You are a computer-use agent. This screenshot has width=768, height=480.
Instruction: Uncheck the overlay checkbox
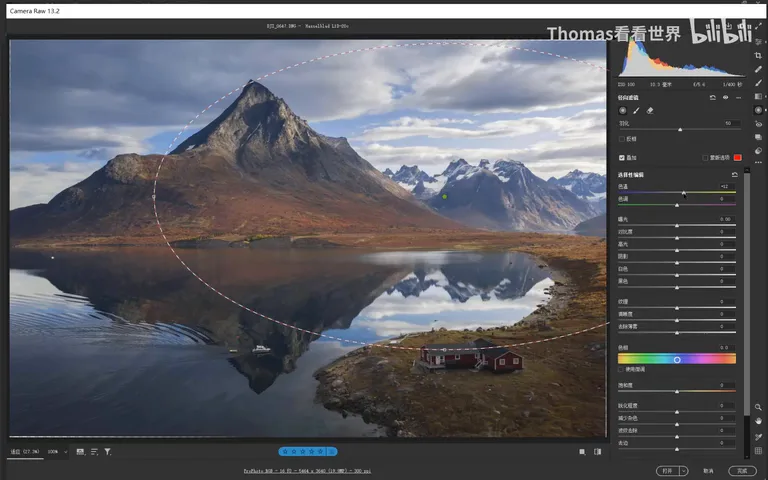coord(622,158)
